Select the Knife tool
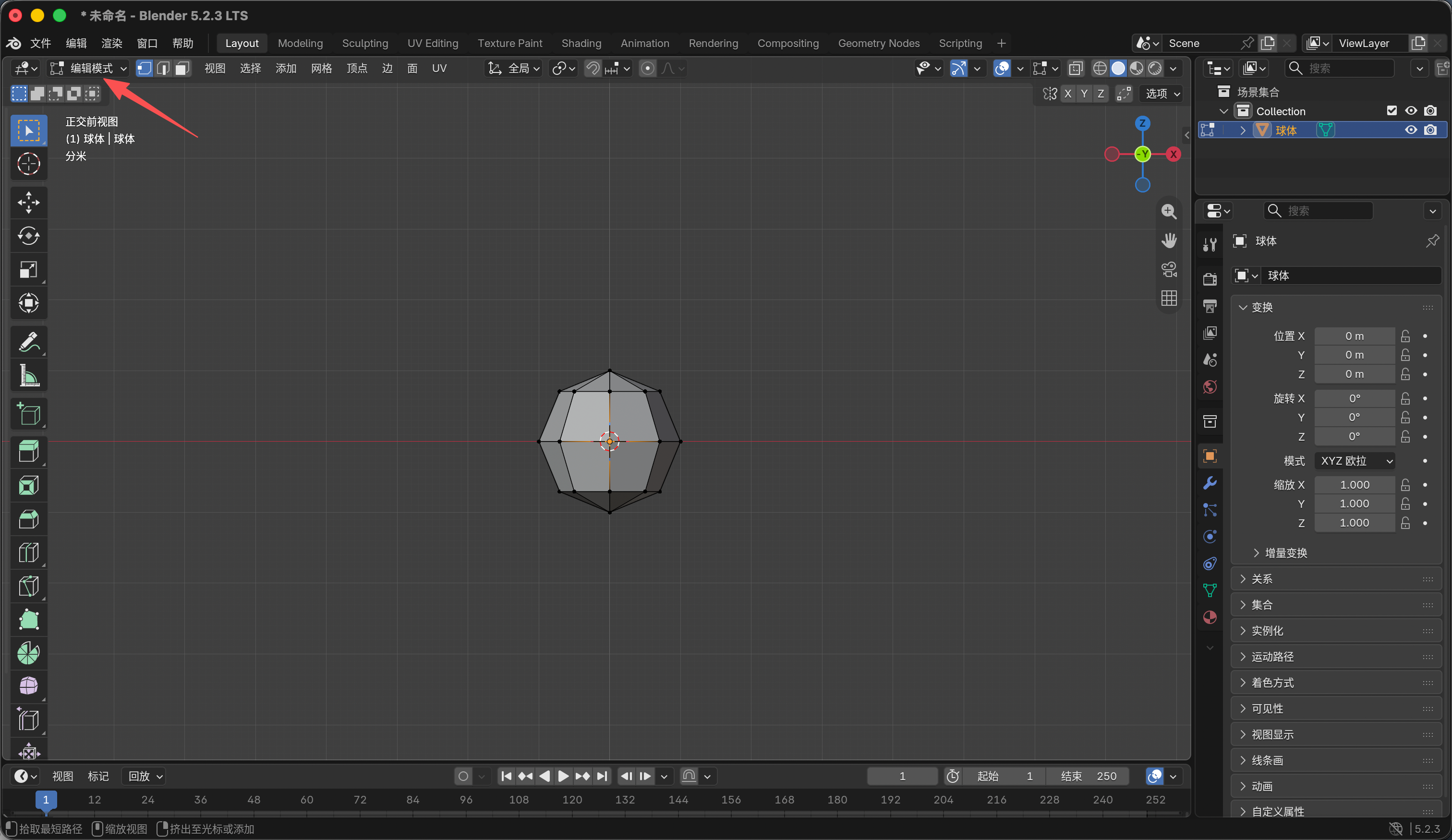 pos(29,586)
